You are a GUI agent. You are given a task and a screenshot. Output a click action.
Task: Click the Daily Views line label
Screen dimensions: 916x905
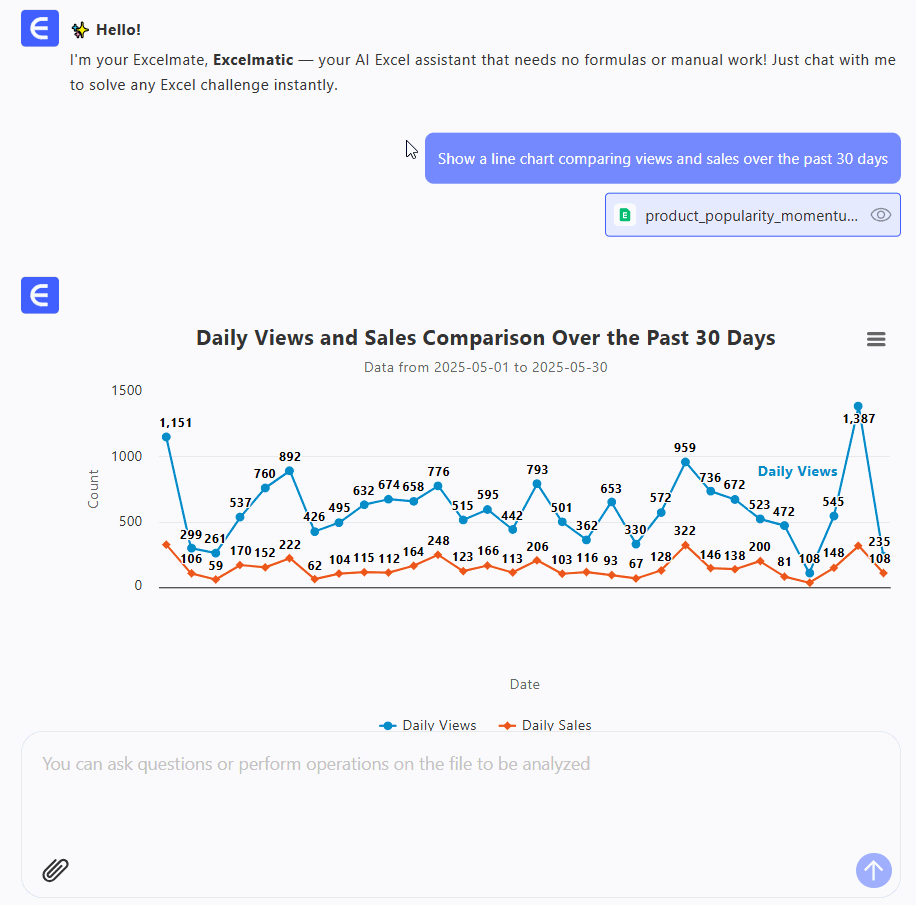[797, 471]
